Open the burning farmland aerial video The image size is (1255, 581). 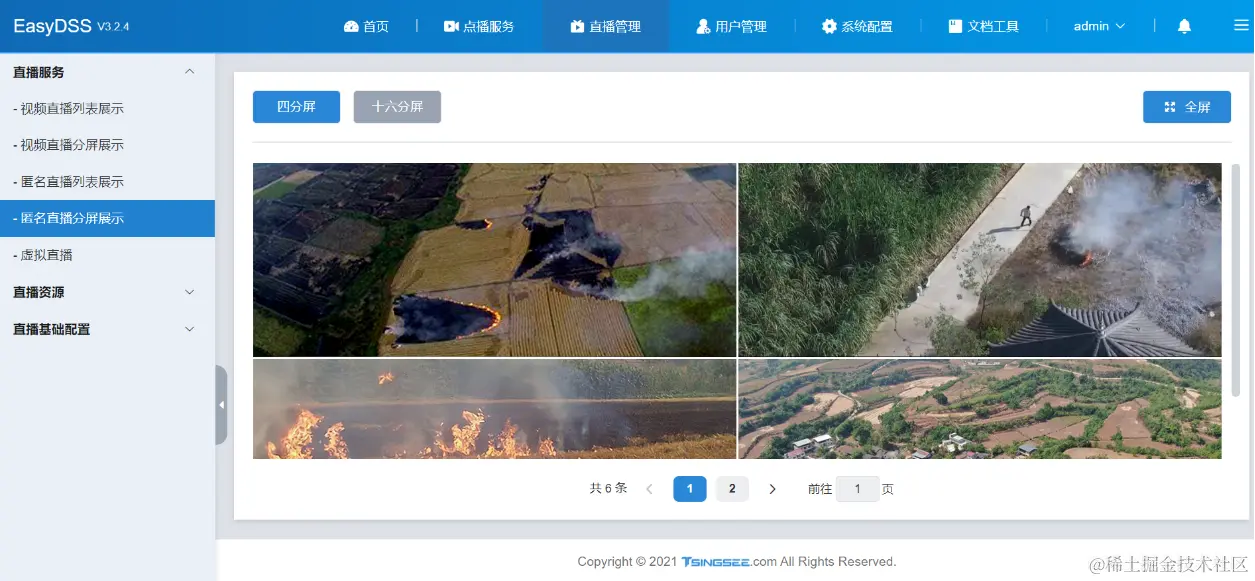[x=494, y=260]
